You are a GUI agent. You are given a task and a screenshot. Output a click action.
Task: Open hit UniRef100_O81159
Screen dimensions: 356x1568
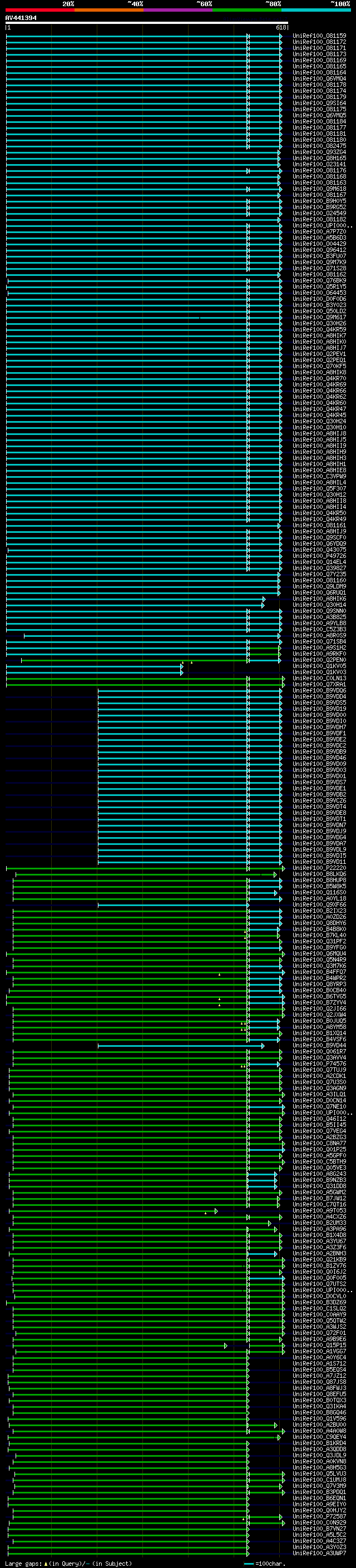click(x=319, y=36)
